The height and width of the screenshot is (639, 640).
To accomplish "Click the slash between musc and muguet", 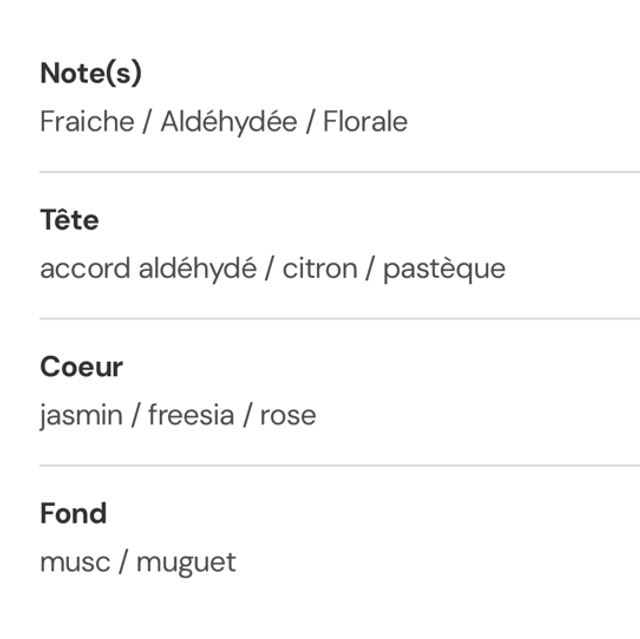I will [x=123, y=562].
